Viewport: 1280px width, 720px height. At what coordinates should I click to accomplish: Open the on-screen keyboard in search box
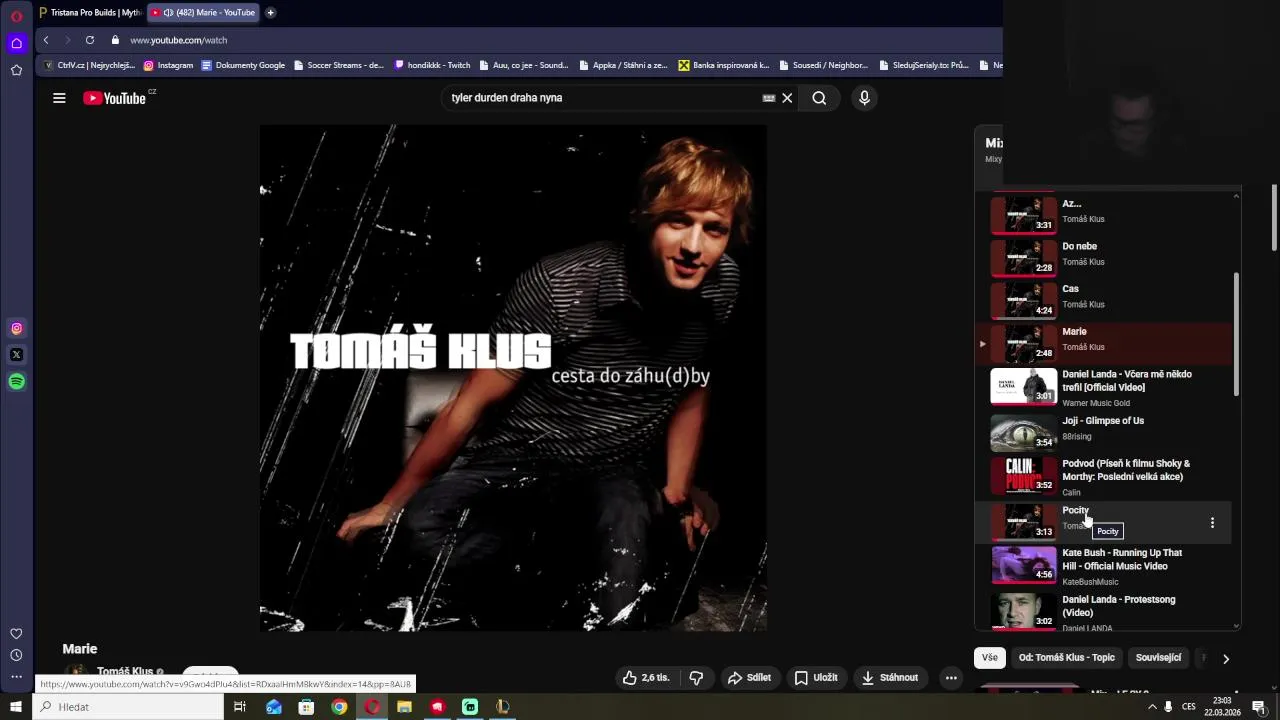[769, 98]
